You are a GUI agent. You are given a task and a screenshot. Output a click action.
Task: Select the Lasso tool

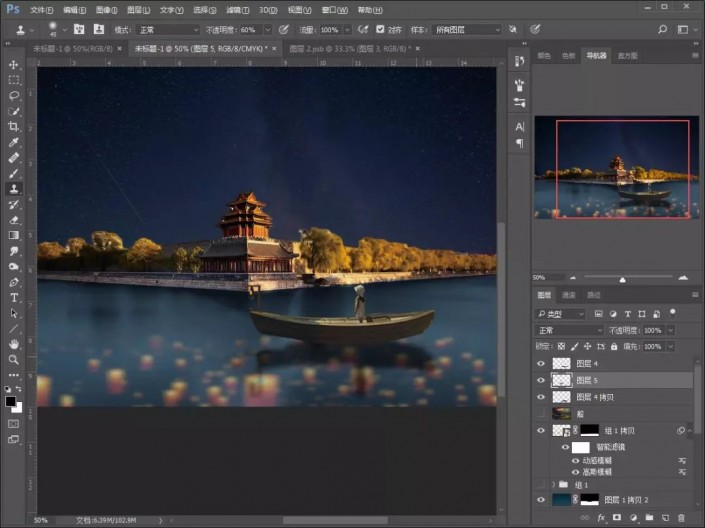point(13,95)
